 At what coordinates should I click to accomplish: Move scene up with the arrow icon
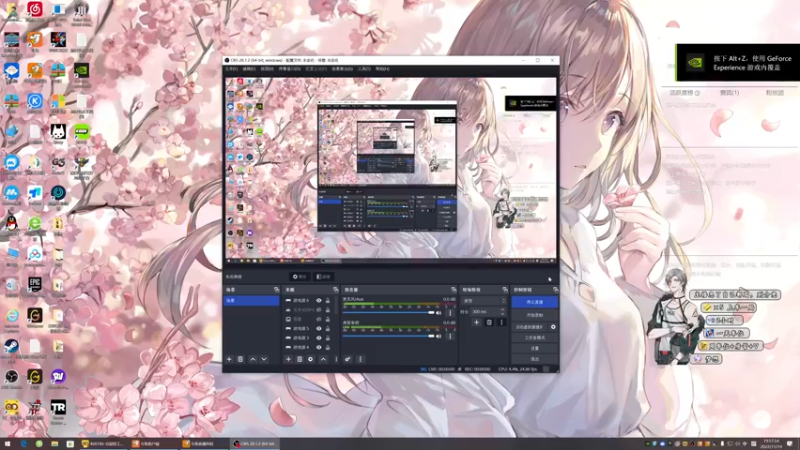(x=253, y=359)
